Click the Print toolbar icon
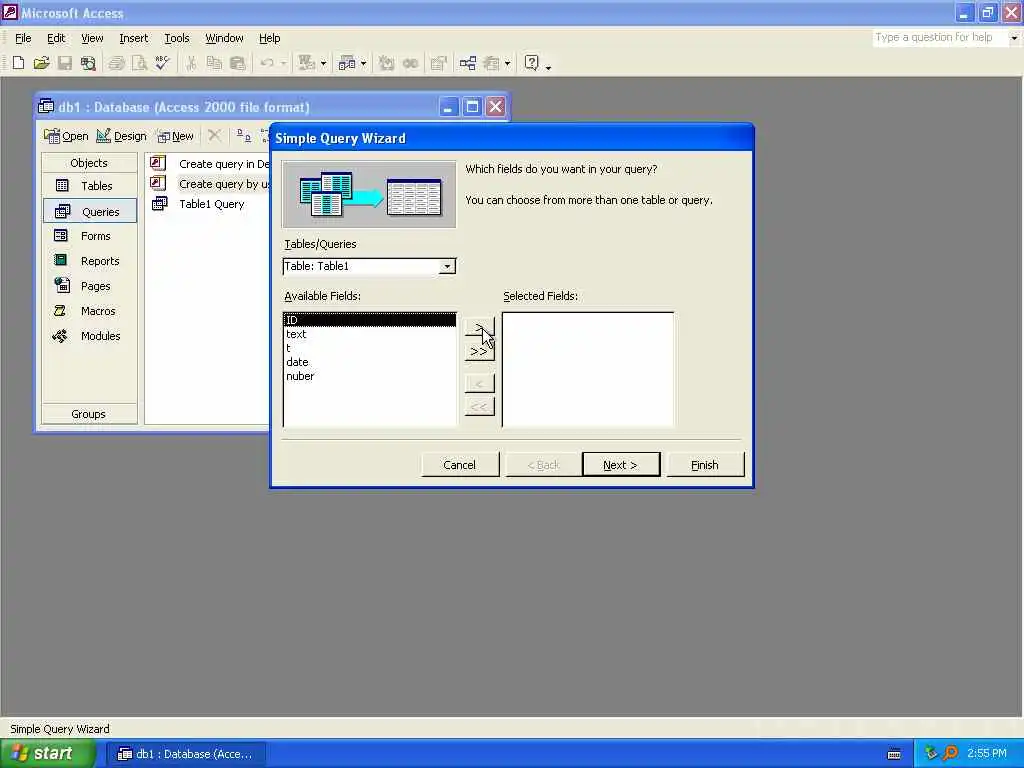 click(117, 63)
